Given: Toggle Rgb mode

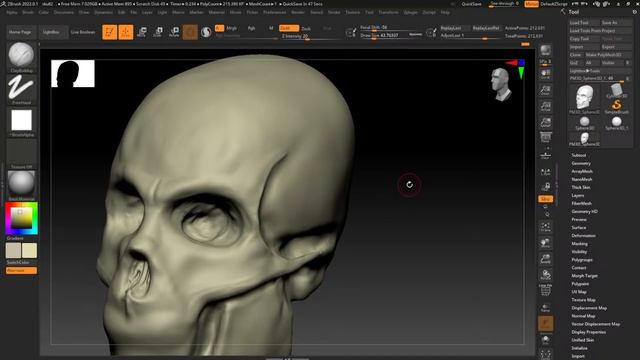Looking at the screenshot, I should 251,28.
